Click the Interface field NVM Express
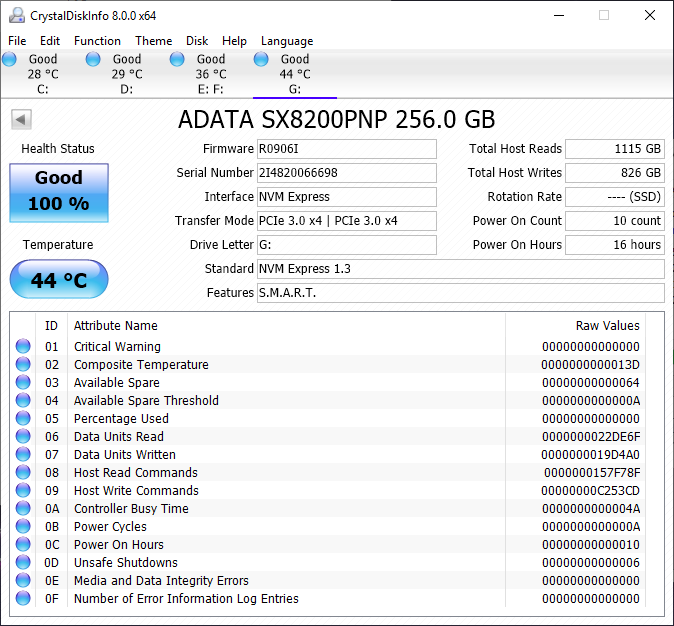Image resolution: width=674 pixels, height=626 pixels. (347, 197)
